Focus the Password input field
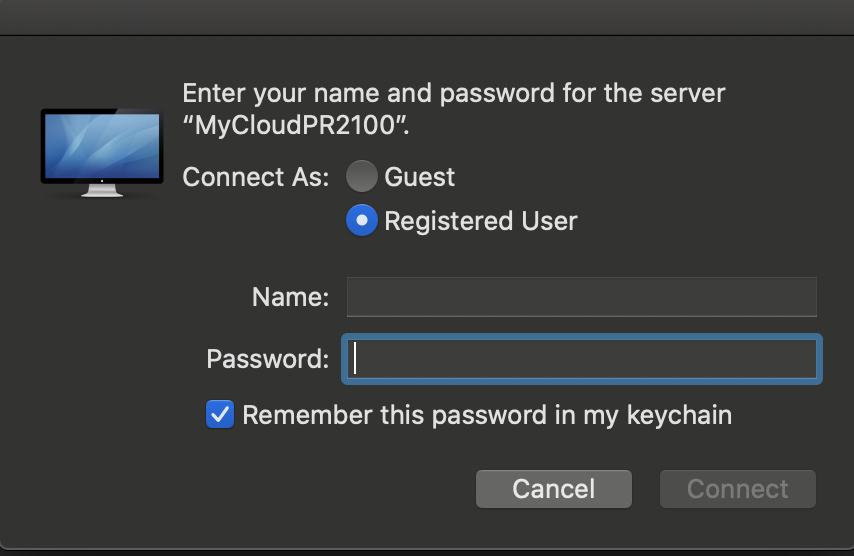This screenshot has width=854, height=556. coord(581,359)
